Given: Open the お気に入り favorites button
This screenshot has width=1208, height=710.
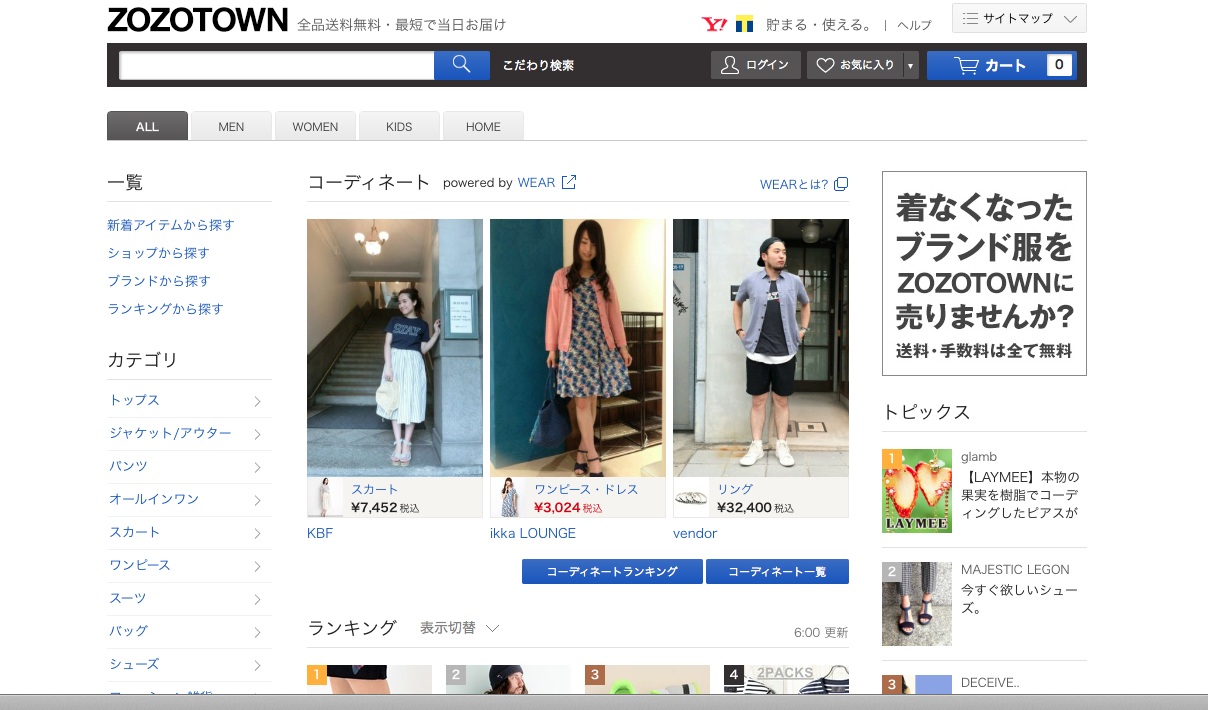Looking at the screenshot, I should (855, 65).
